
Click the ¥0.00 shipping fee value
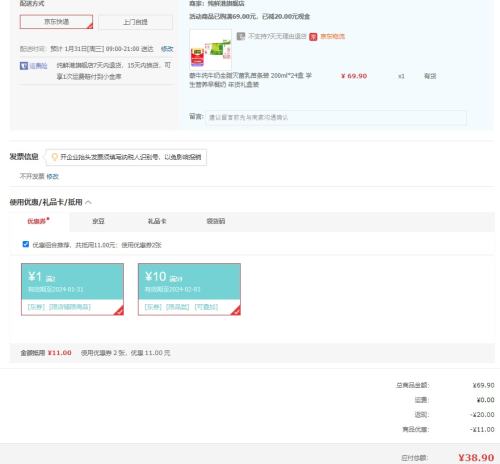(485, 400)
